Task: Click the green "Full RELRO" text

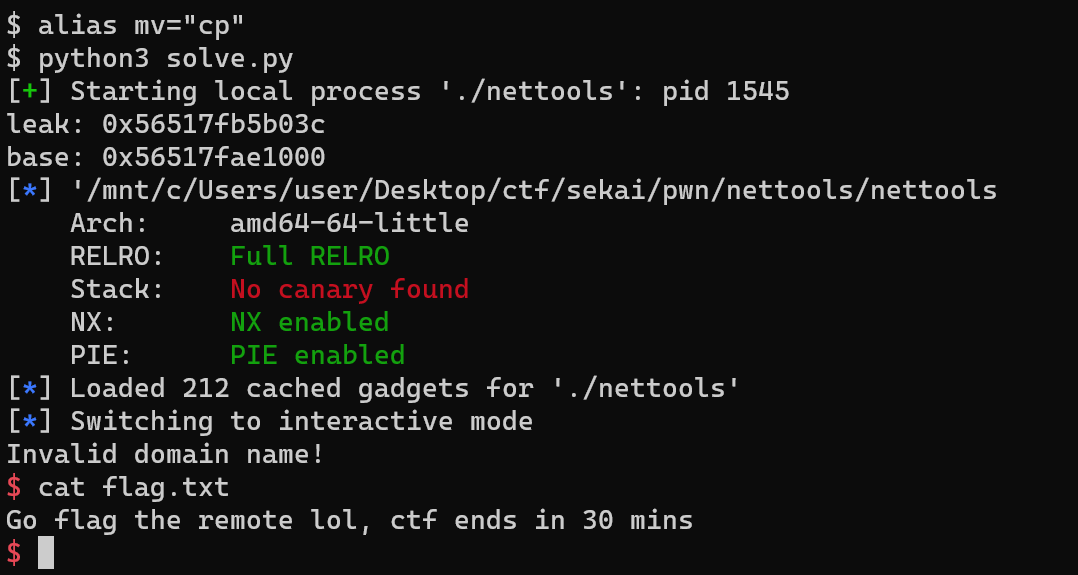Action: click(x=310, y=256)
